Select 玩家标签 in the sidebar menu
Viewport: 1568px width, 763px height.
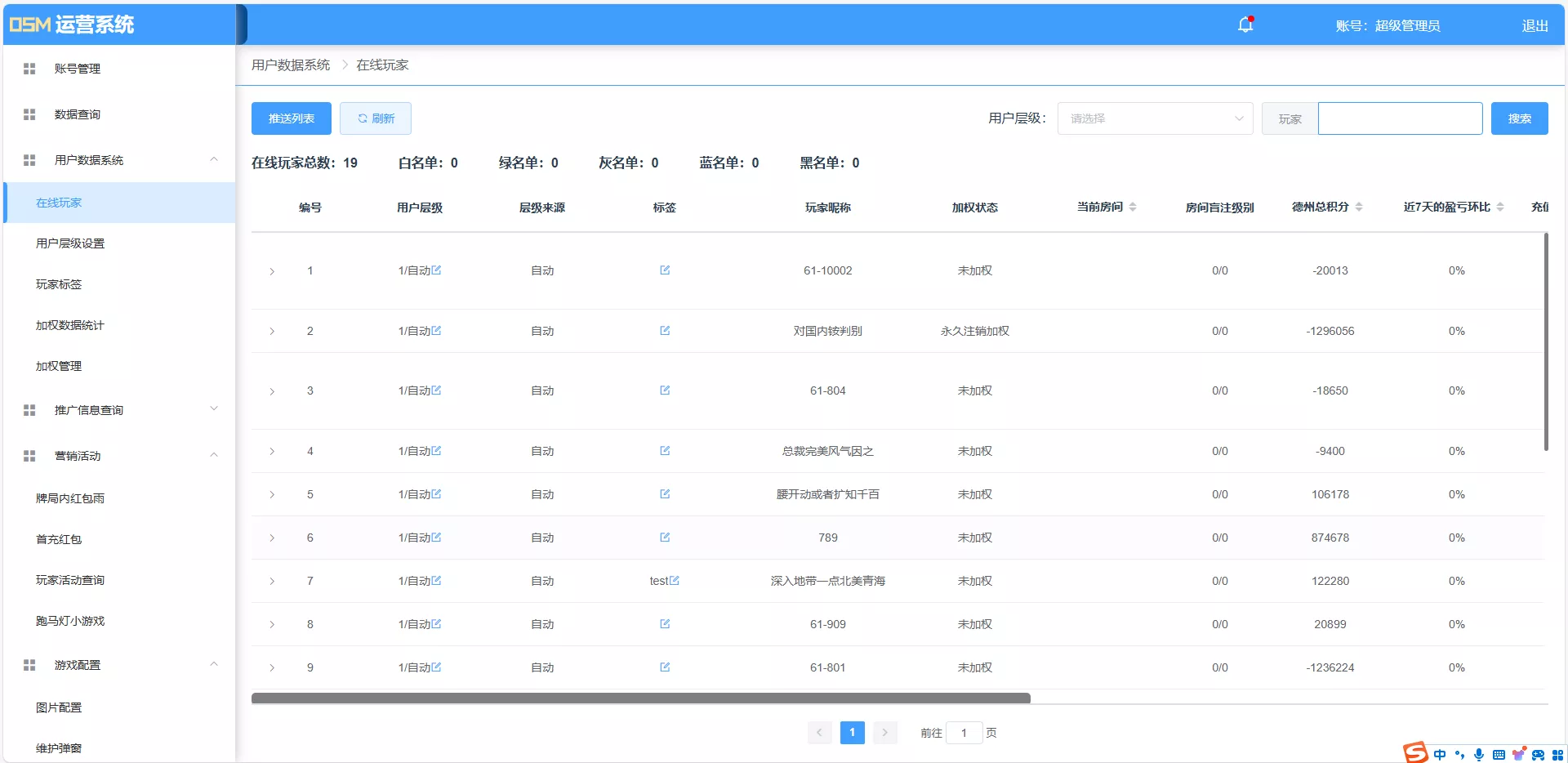[x=59, y=284]
